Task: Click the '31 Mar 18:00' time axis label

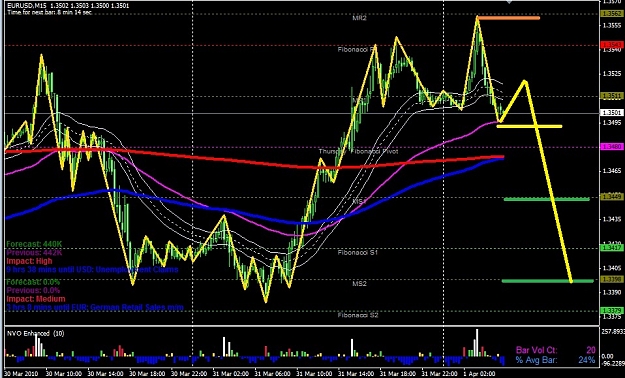Action: (399, 374)
